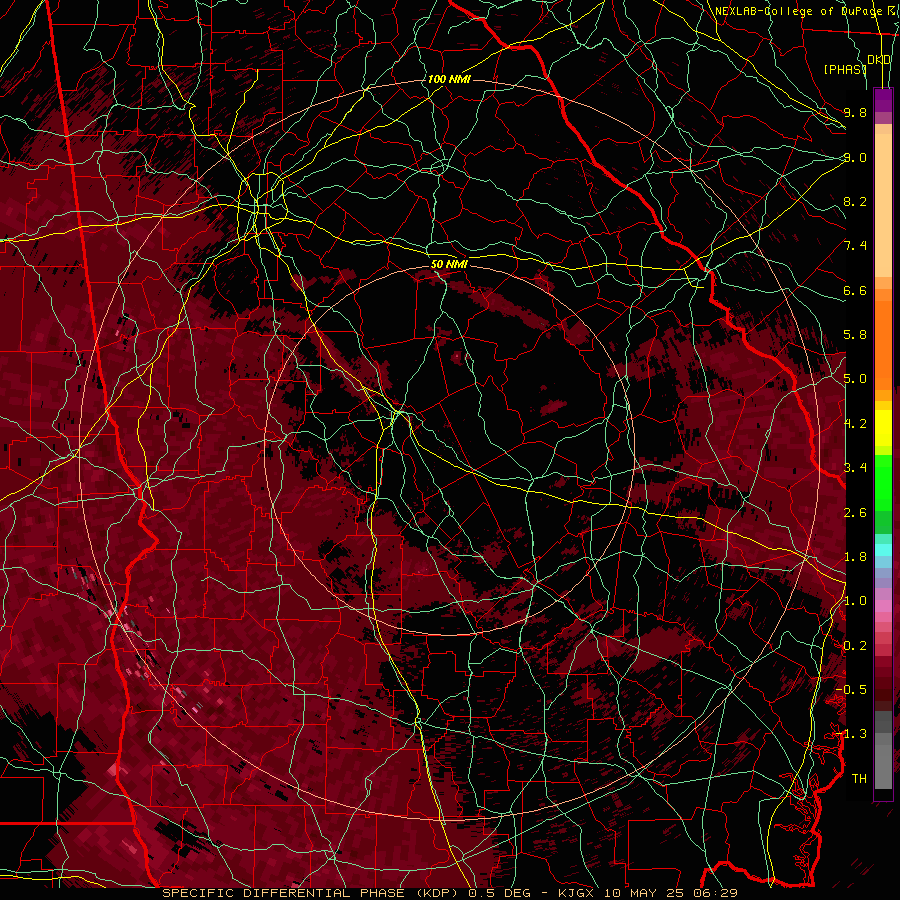Screen dimensions: 900x900
Task: Click the 7.4 value on the scale
Action: coord(855,246)
